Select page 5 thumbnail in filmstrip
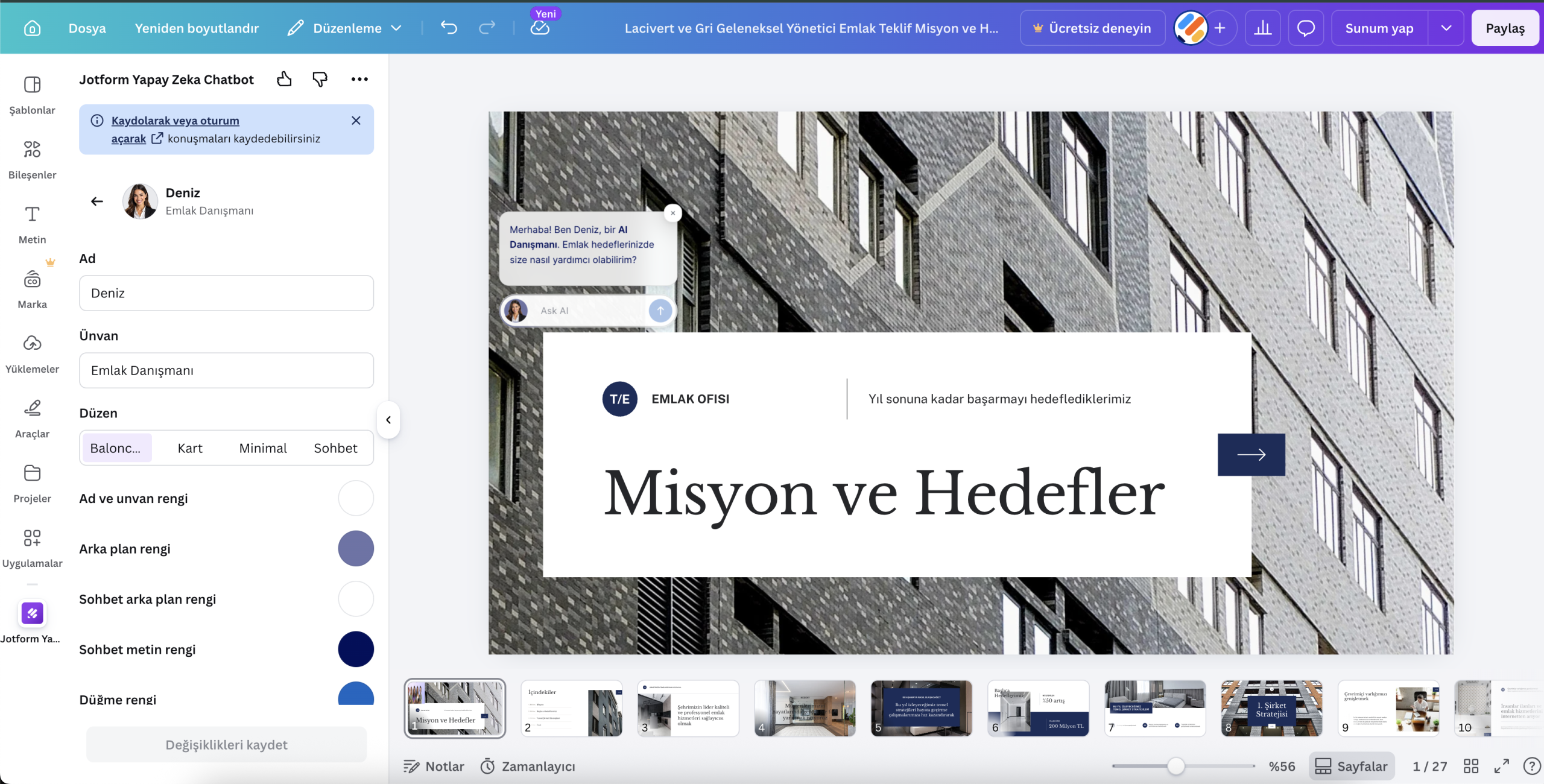 point(922,709)
